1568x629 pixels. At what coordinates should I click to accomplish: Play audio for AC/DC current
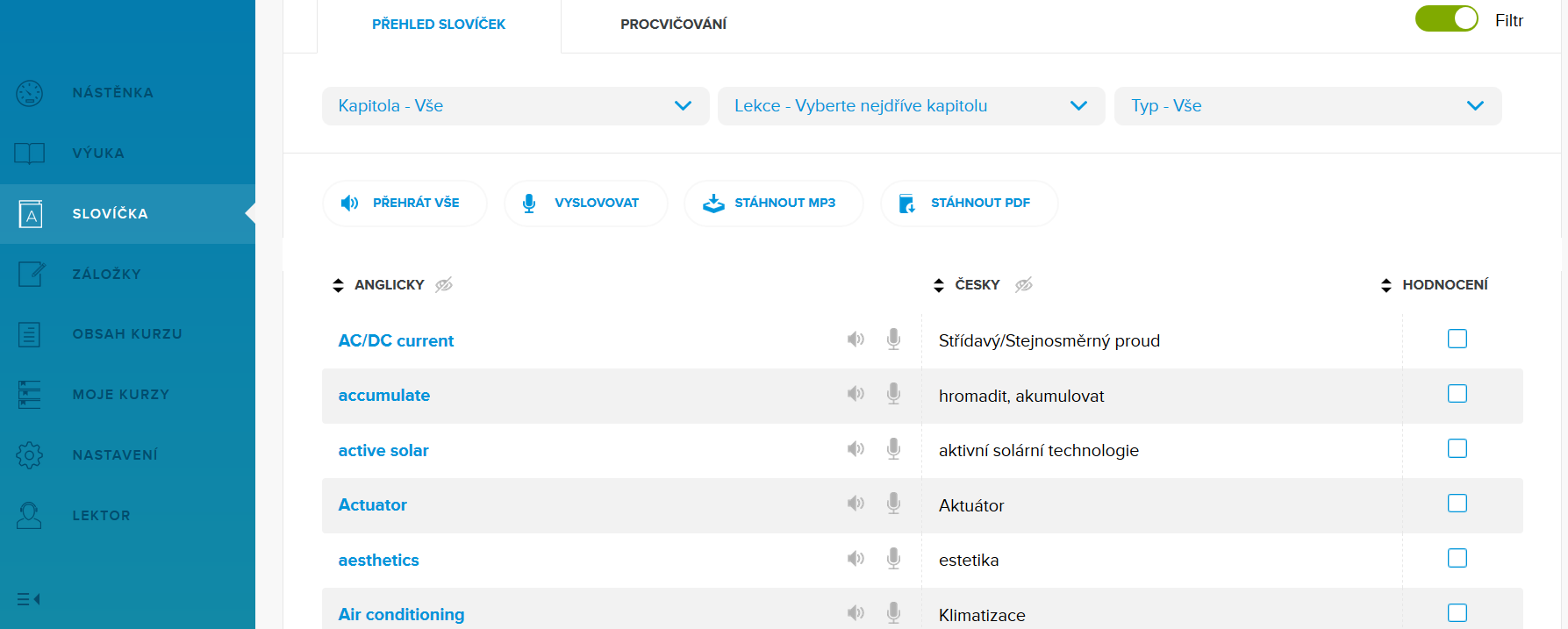pyautogui.click(x=856, y=340)
